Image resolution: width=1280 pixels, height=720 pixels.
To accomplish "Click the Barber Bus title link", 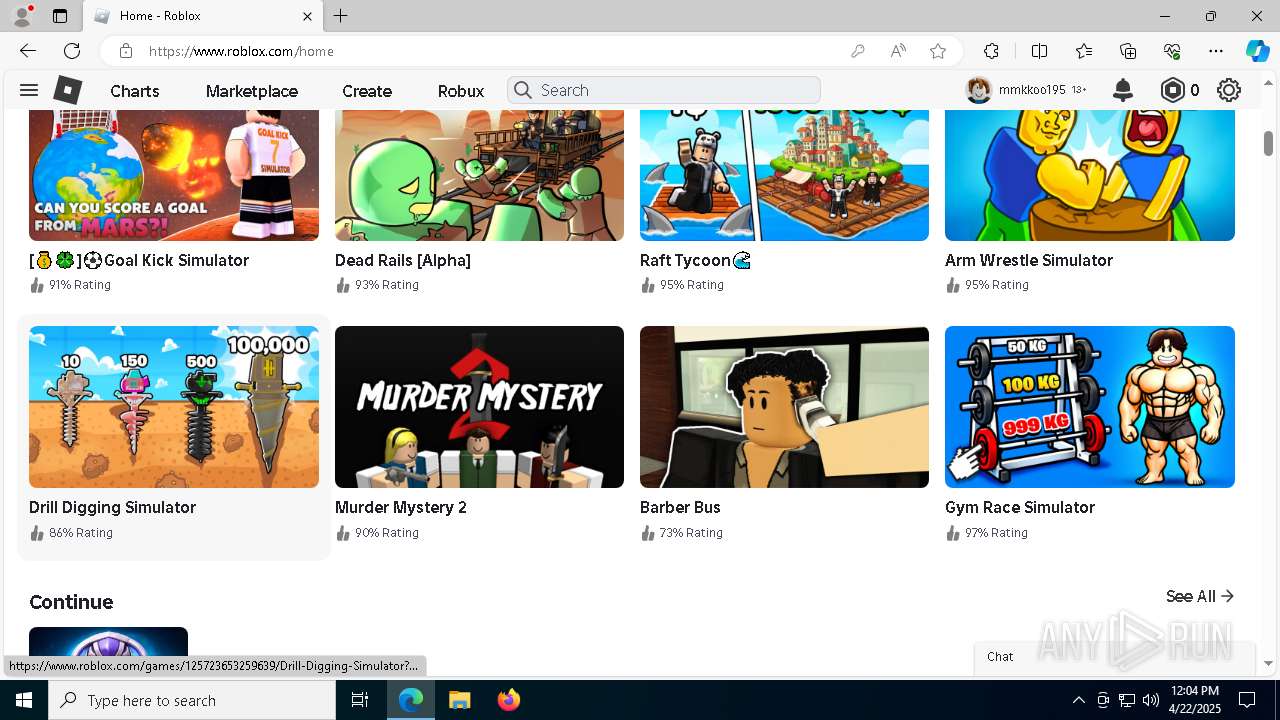I will click(680, 507).
